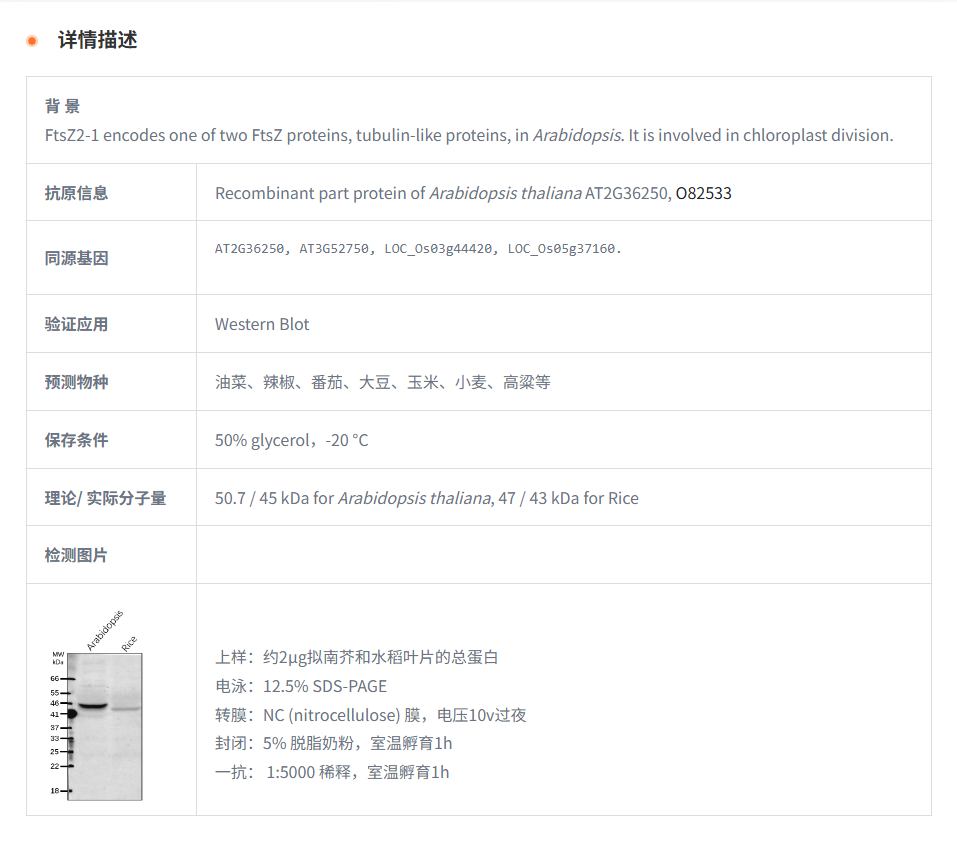Click the 12.5% SDS-PAGE electrophoresis line
Viewport: 957px width, 841px height.
pos(300,686)
